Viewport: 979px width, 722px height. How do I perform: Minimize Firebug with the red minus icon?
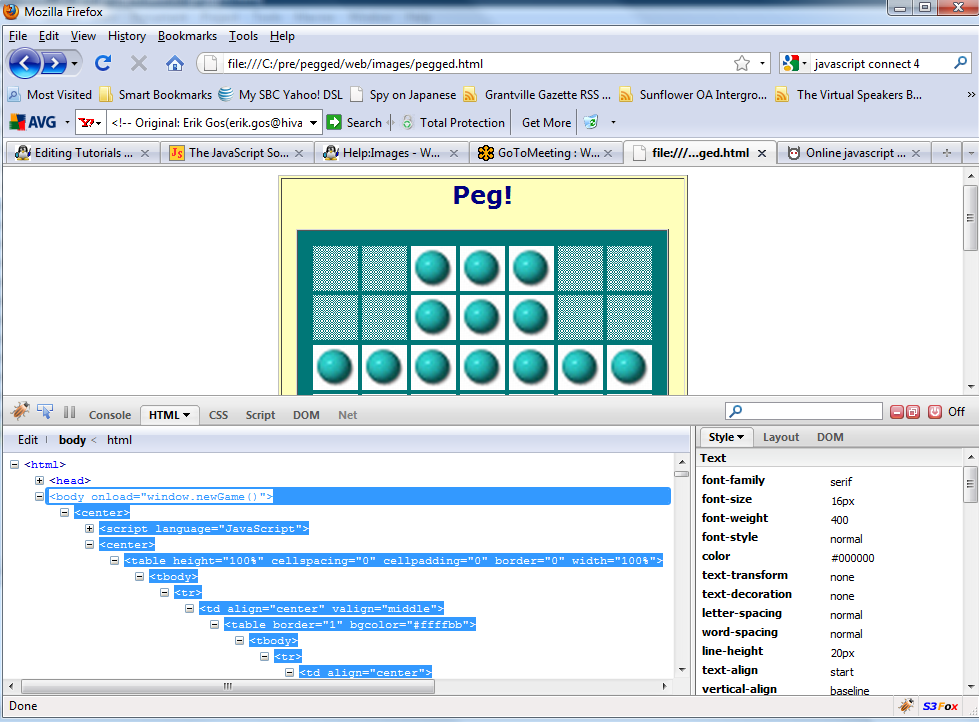[x=897, y=412]
